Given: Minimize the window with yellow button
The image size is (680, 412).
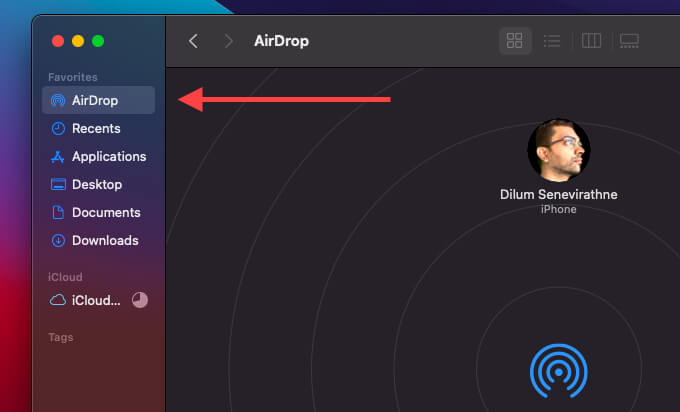Looking at the screenshot, I should (x=78, y=41).
